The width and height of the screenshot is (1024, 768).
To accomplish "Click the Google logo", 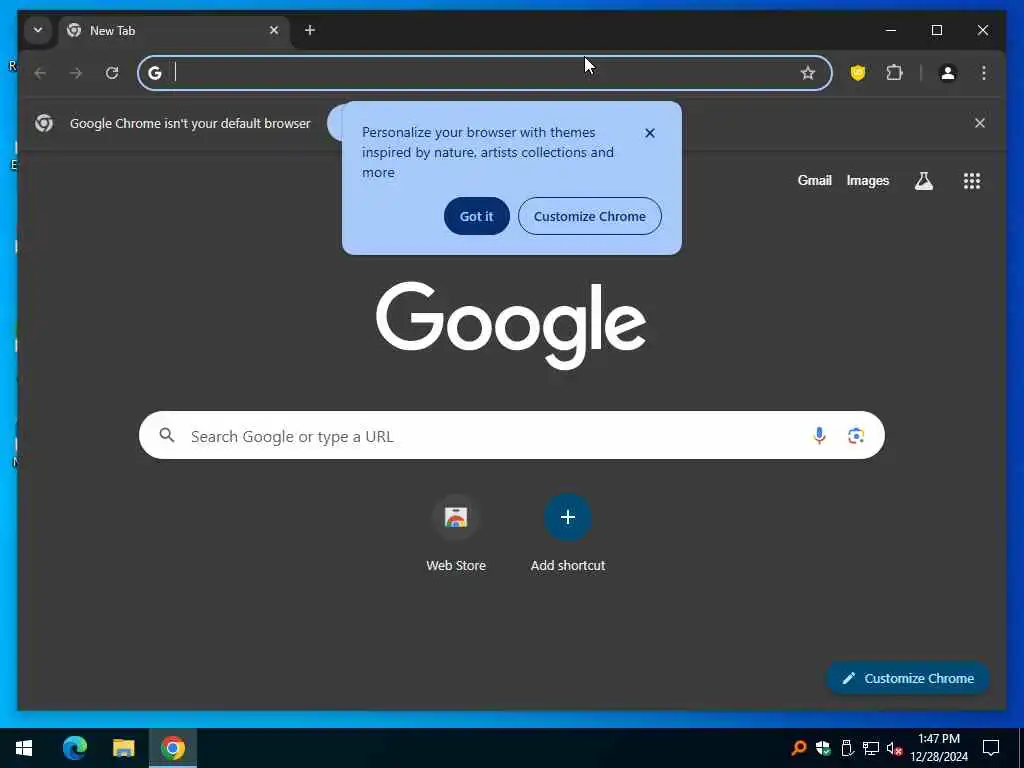I will click(511, 325).
